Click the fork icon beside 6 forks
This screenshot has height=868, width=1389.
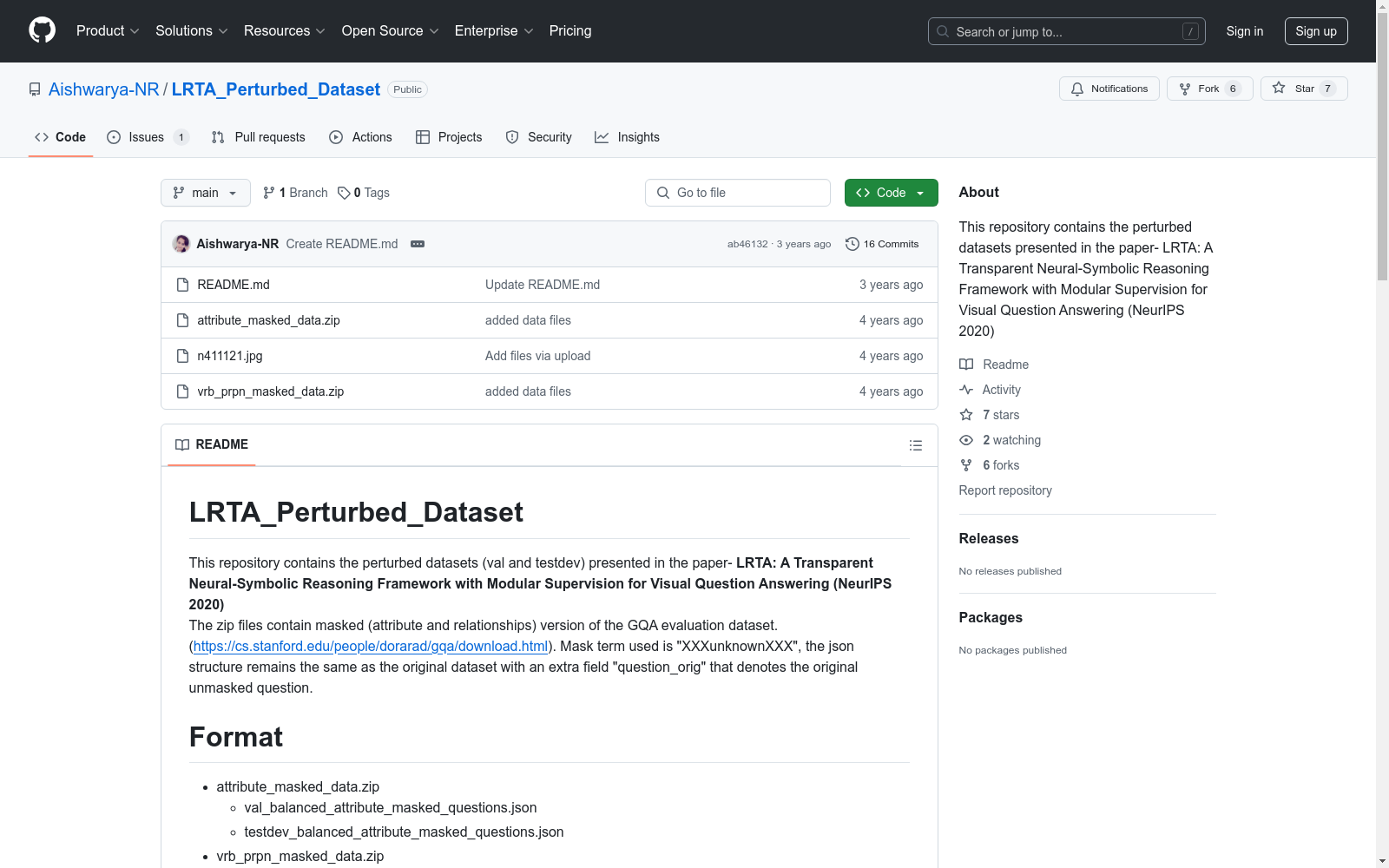click(x=966, y=465)
